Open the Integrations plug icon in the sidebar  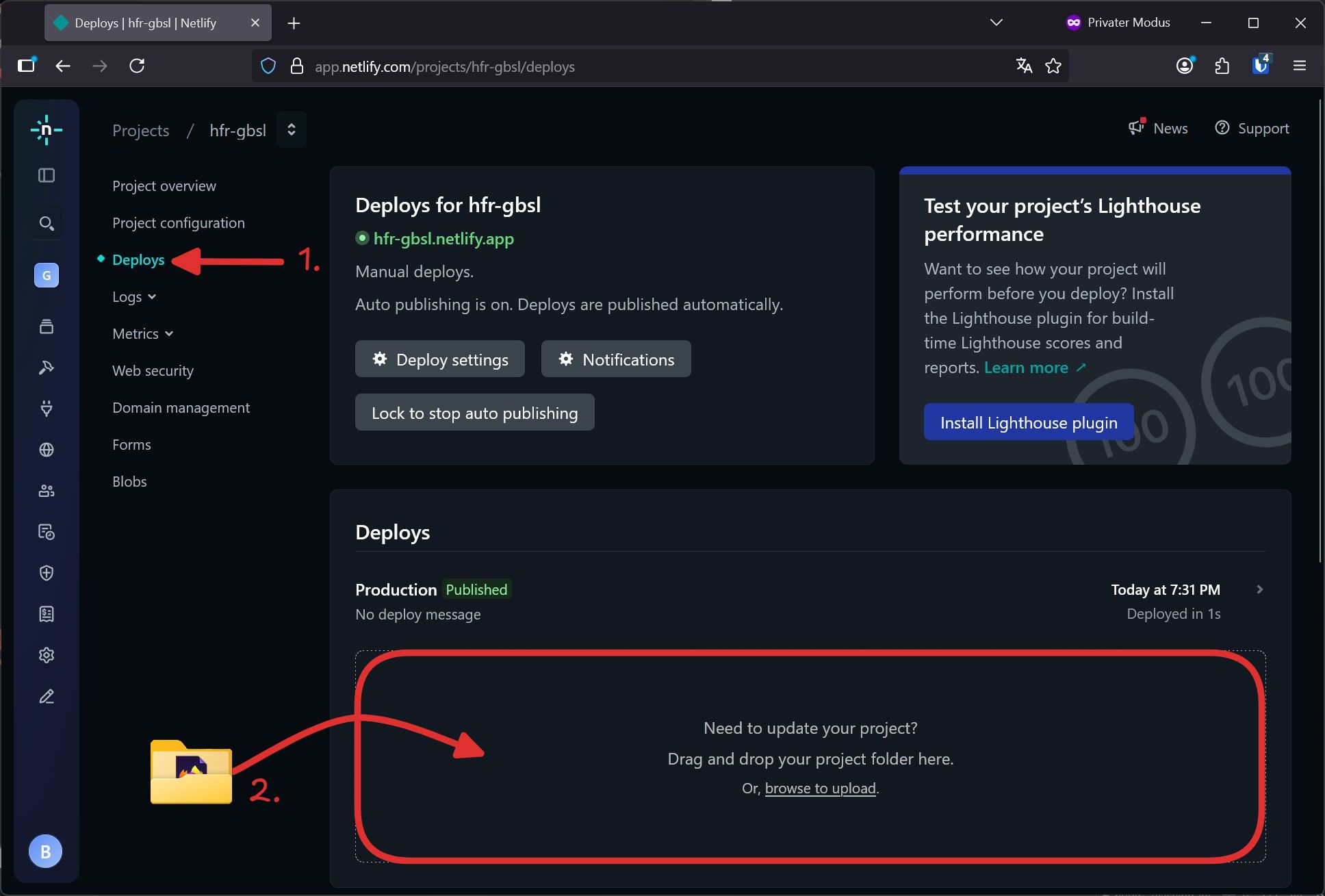coord(46,409)
